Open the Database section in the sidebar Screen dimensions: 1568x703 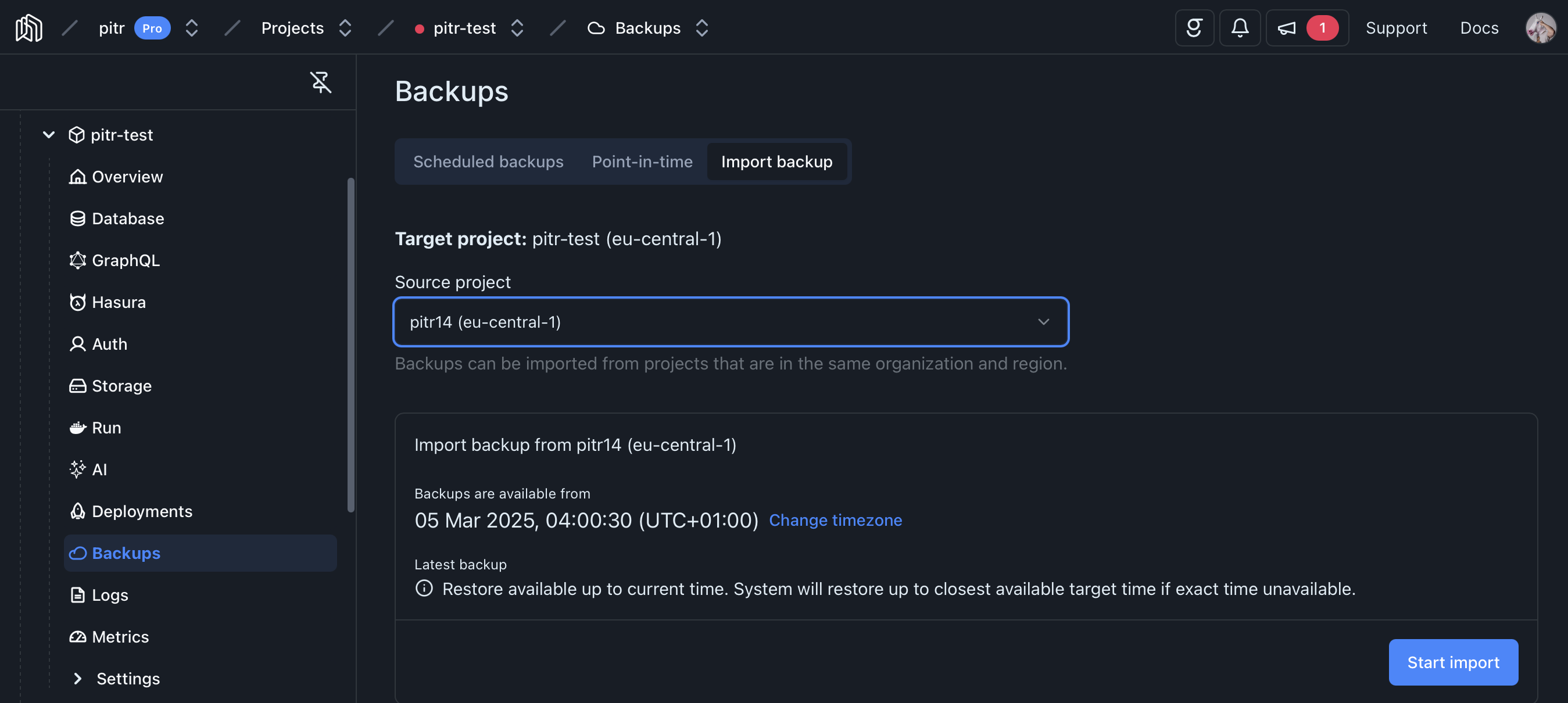[127, 218]
